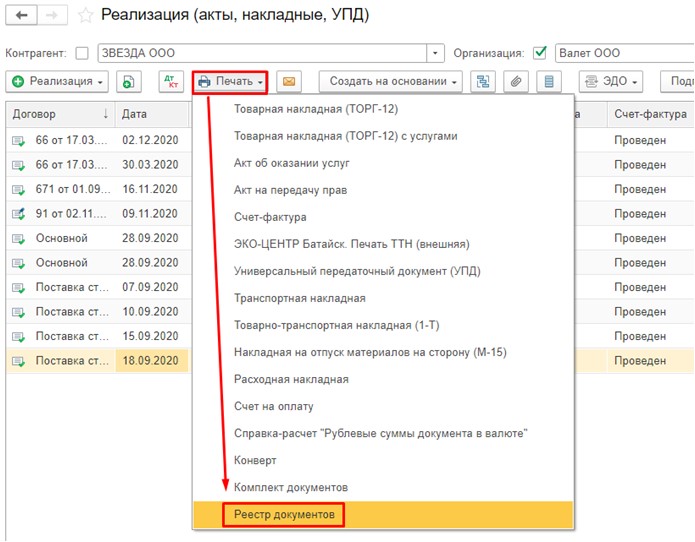695x542 pixels.
Task: Select the 07.09.2020 date cell
Action: tap(152, 287)
